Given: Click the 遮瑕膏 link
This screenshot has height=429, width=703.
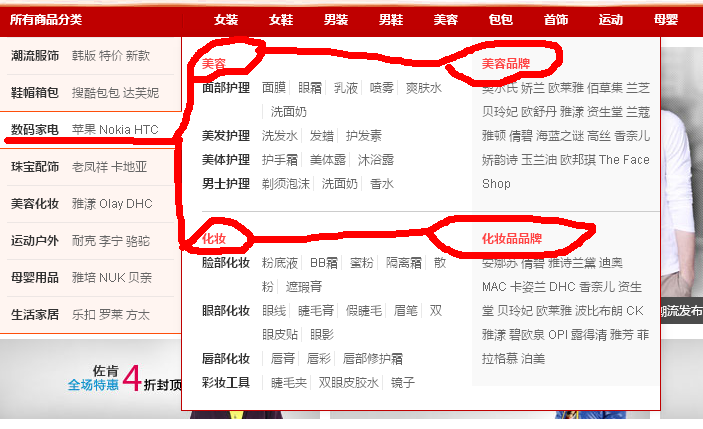Looking at the screenshot, I should point(304,287).
